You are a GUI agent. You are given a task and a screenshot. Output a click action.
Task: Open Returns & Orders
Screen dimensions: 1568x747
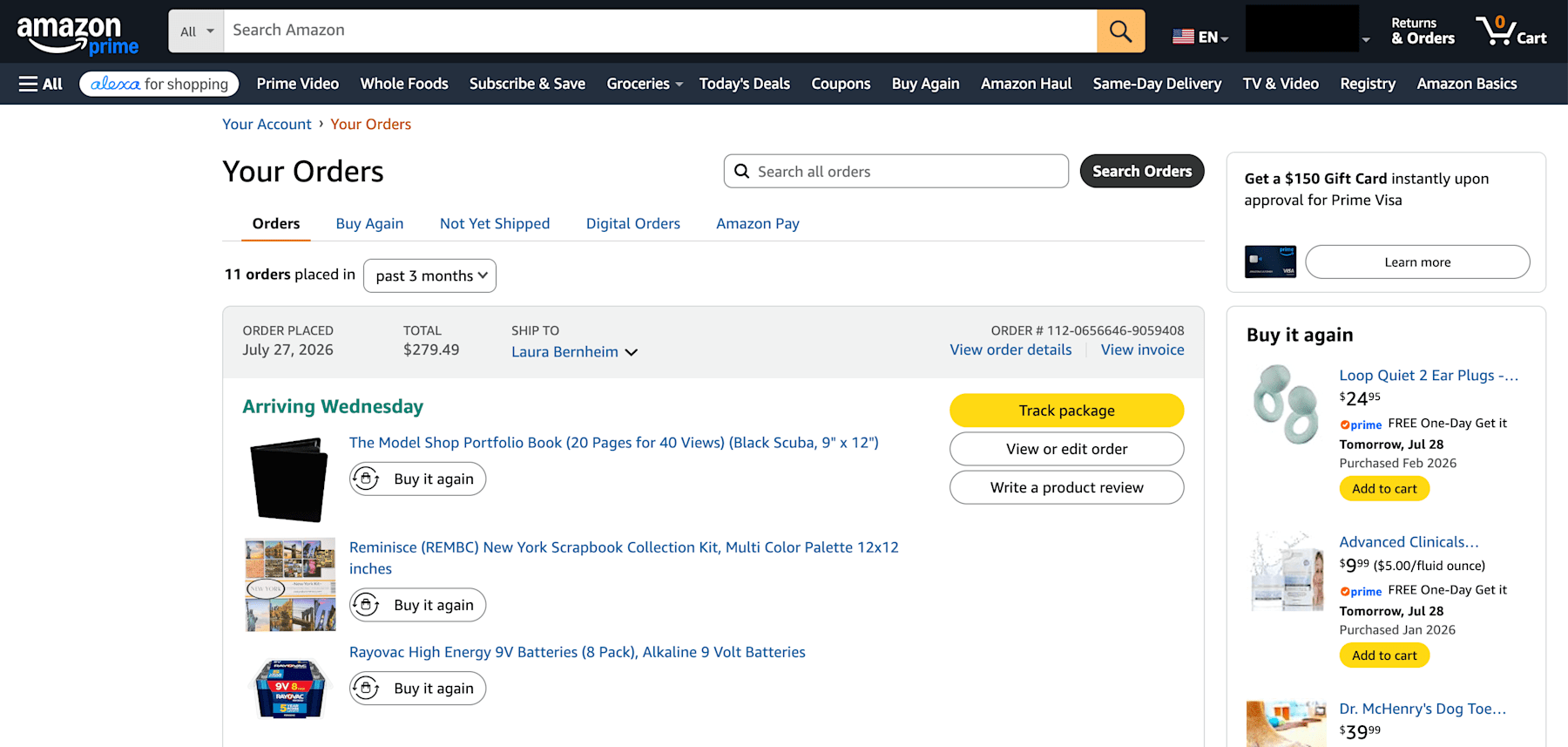1423,31
